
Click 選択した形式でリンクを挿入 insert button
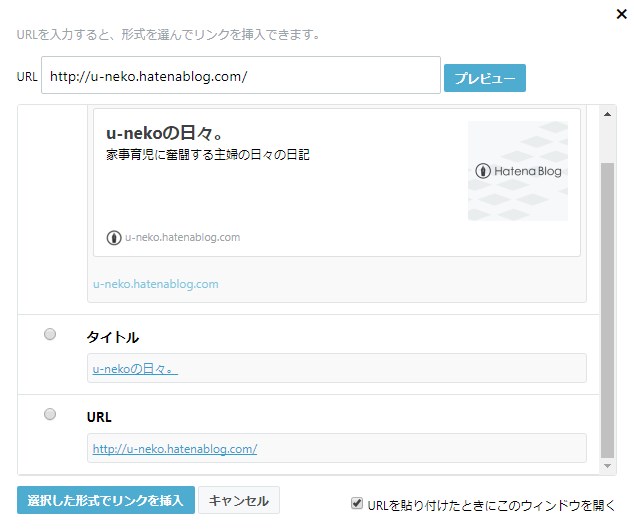(106, 500)
